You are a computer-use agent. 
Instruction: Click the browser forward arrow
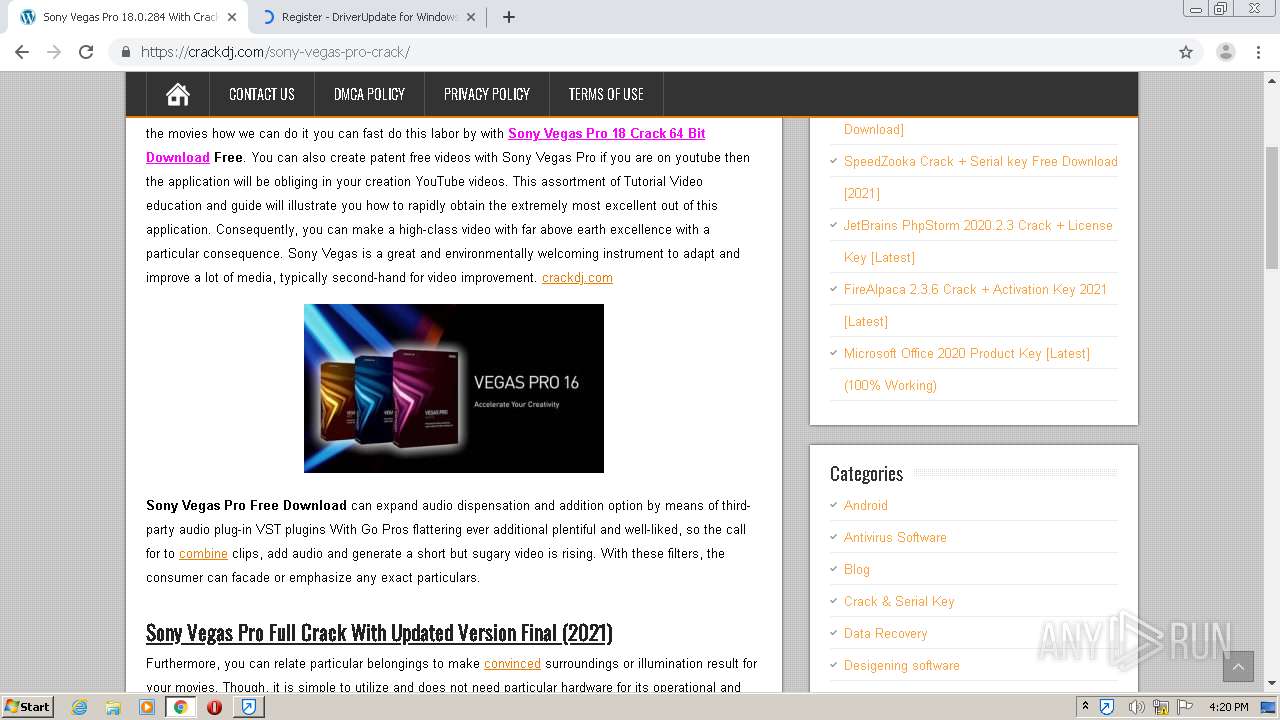[54, 52]
